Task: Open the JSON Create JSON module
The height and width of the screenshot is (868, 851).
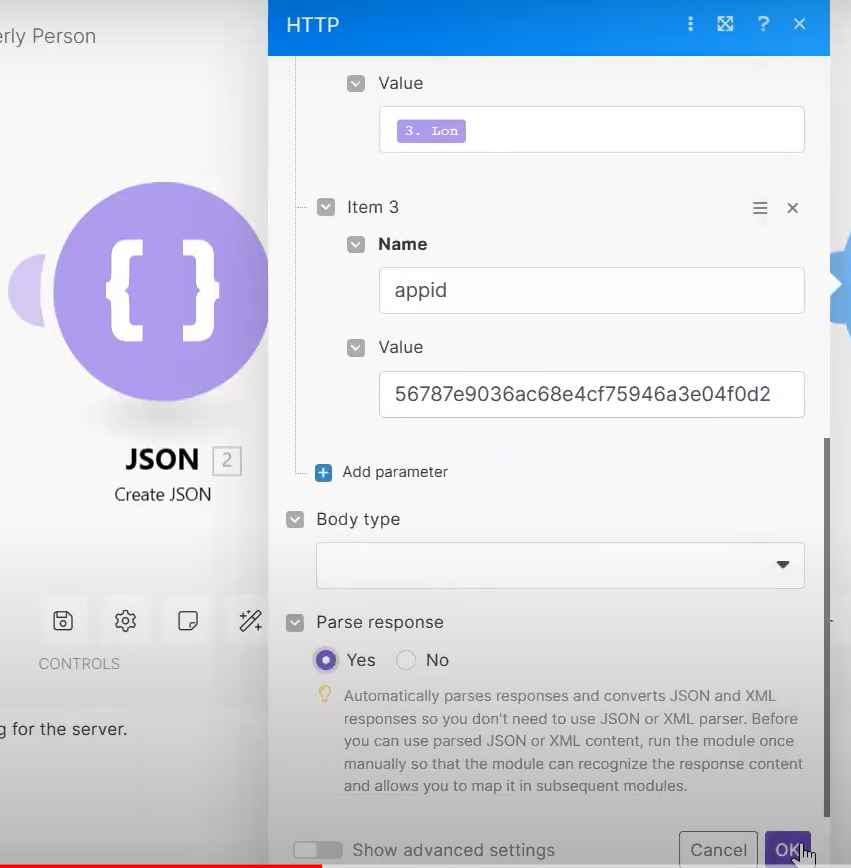Action: pos(162,291)
